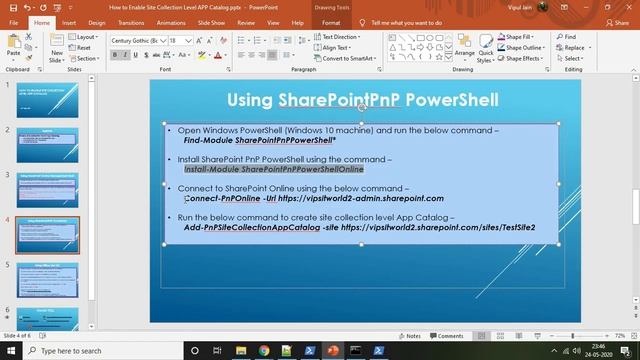Select the rectangle shape in shapes gallery
640x360 pixels.
(x=420, y=38)
